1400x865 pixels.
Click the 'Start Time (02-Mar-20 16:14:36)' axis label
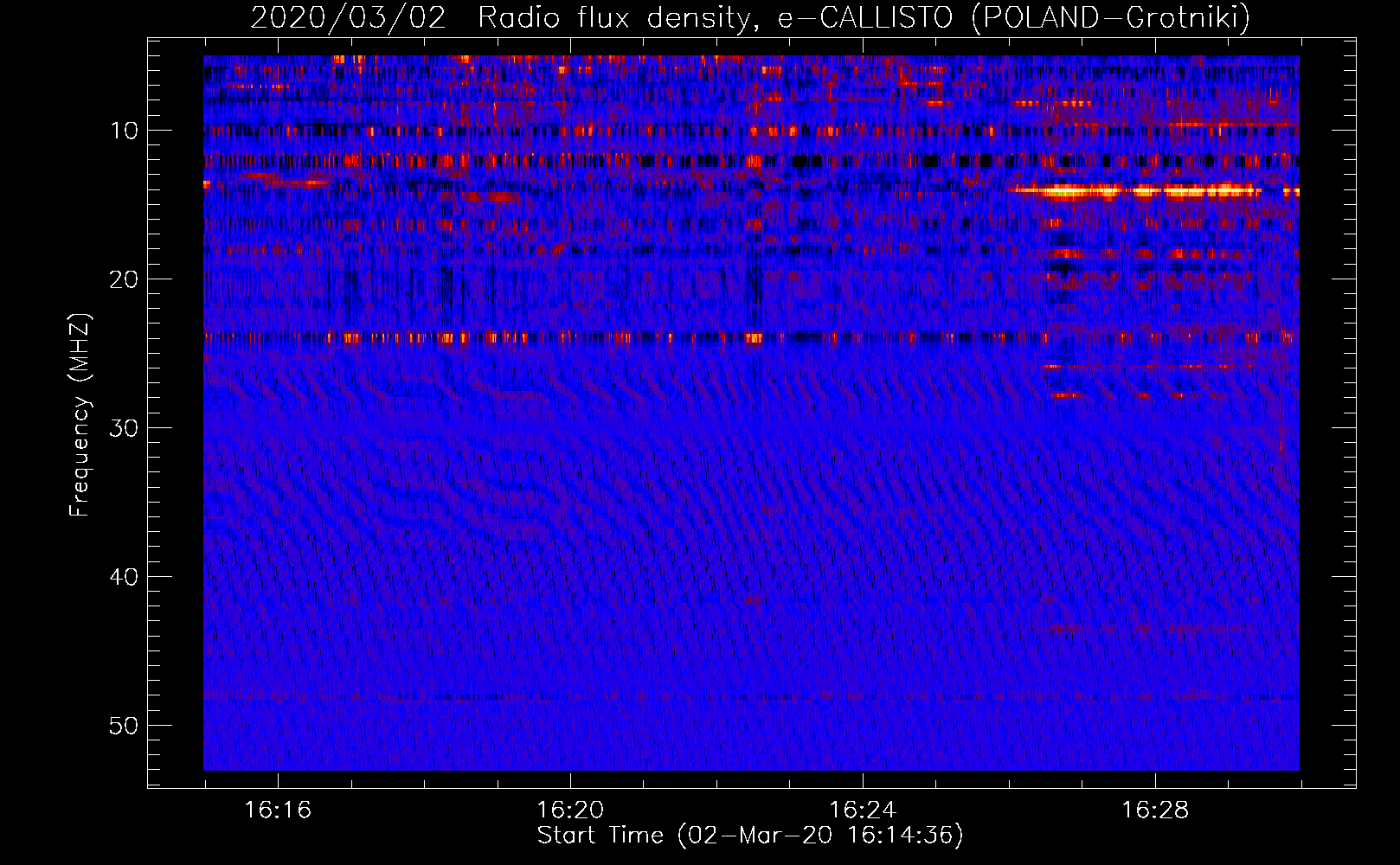tap(750, 836)
